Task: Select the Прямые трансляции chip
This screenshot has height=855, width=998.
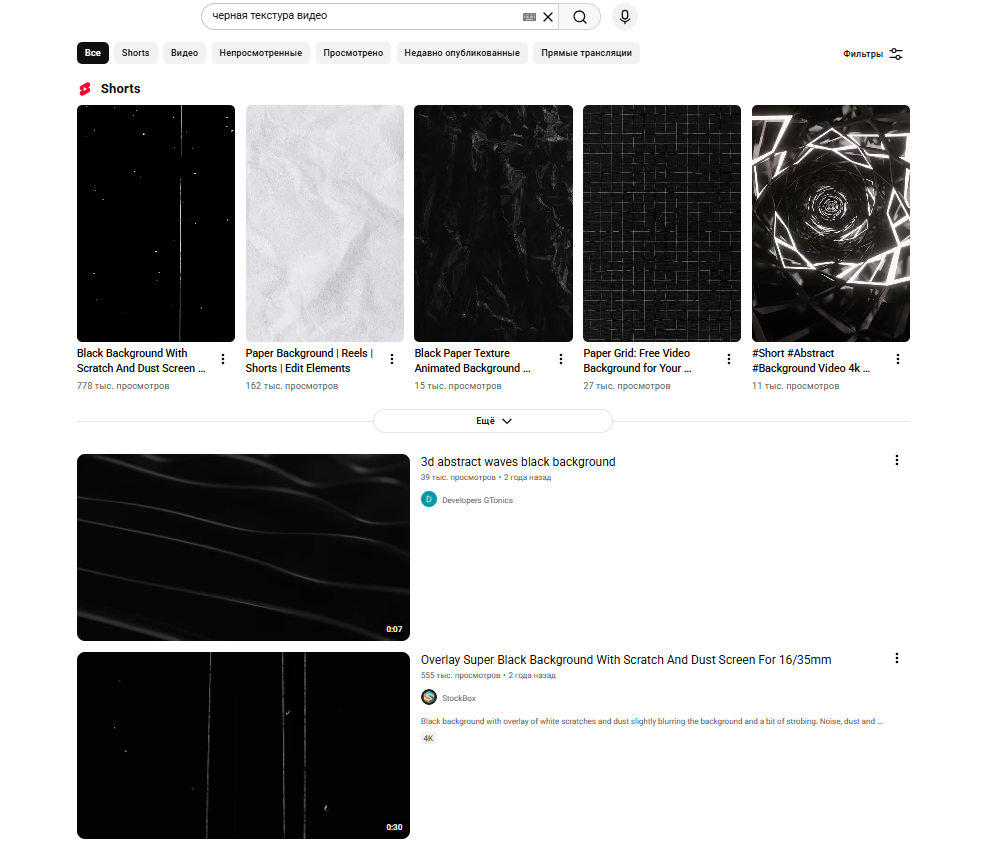Action: tap(586, 53)
